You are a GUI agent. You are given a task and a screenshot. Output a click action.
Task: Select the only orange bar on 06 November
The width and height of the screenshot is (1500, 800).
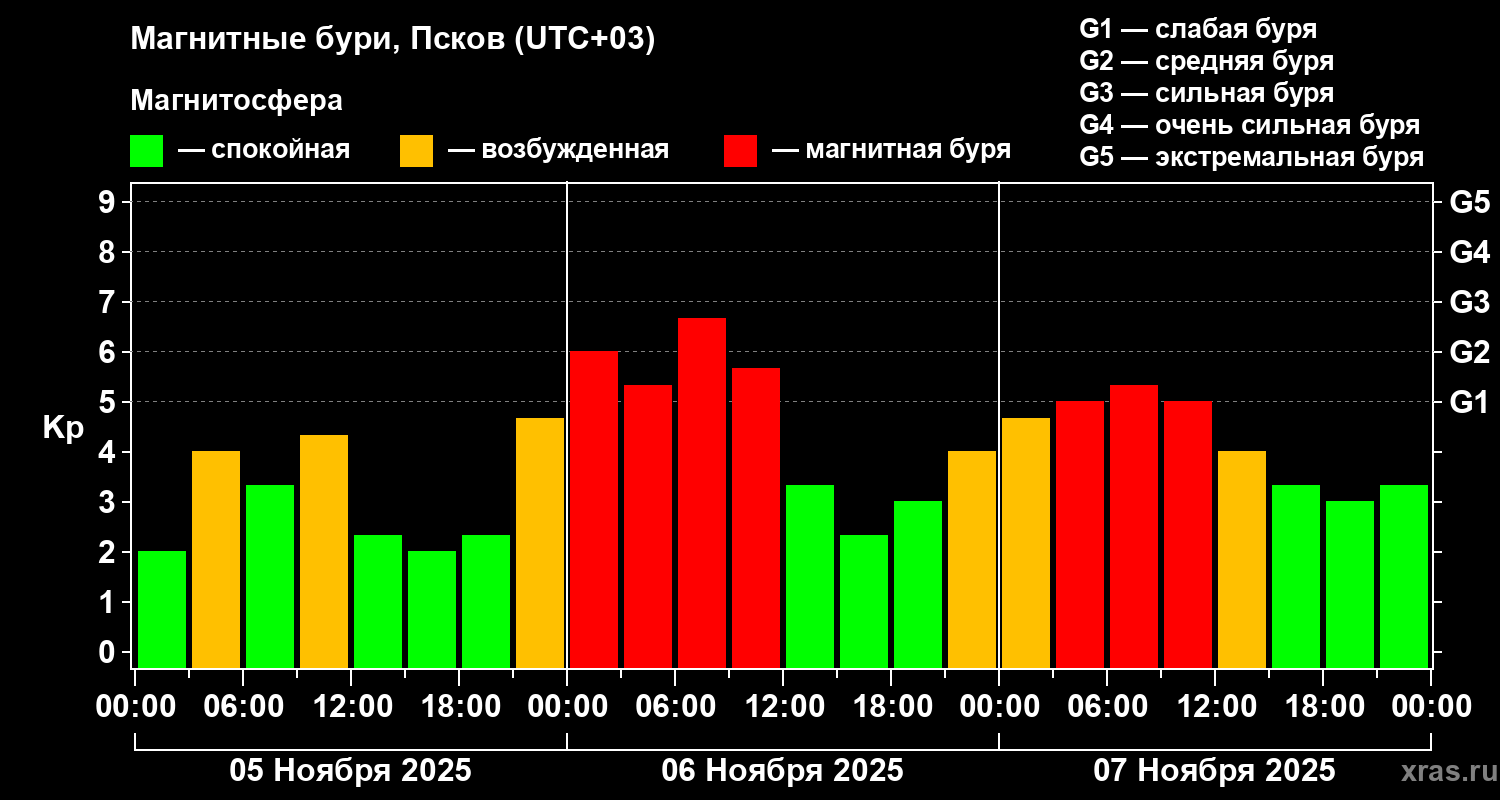pos(972,559)
